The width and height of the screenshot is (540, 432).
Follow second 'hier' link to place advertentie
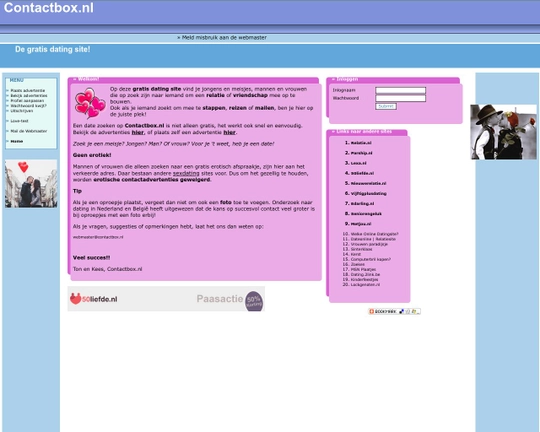pos(229,132)
